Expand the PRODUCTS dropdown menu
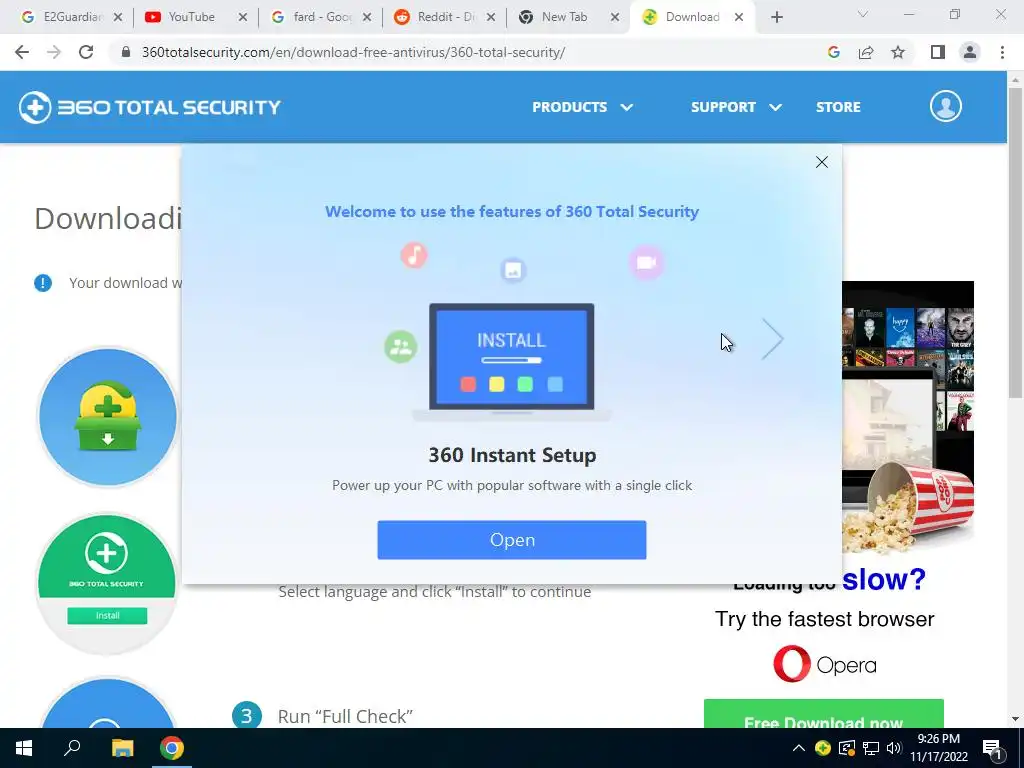The image size is (1024, 768). pyautogui.click(x=582, y=107)
